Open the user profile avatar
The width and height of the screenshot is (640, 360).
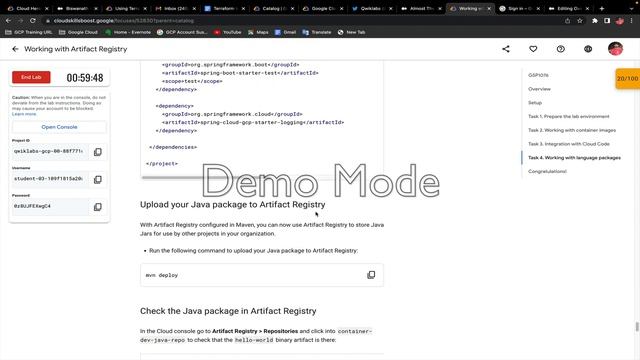[615, 49]
